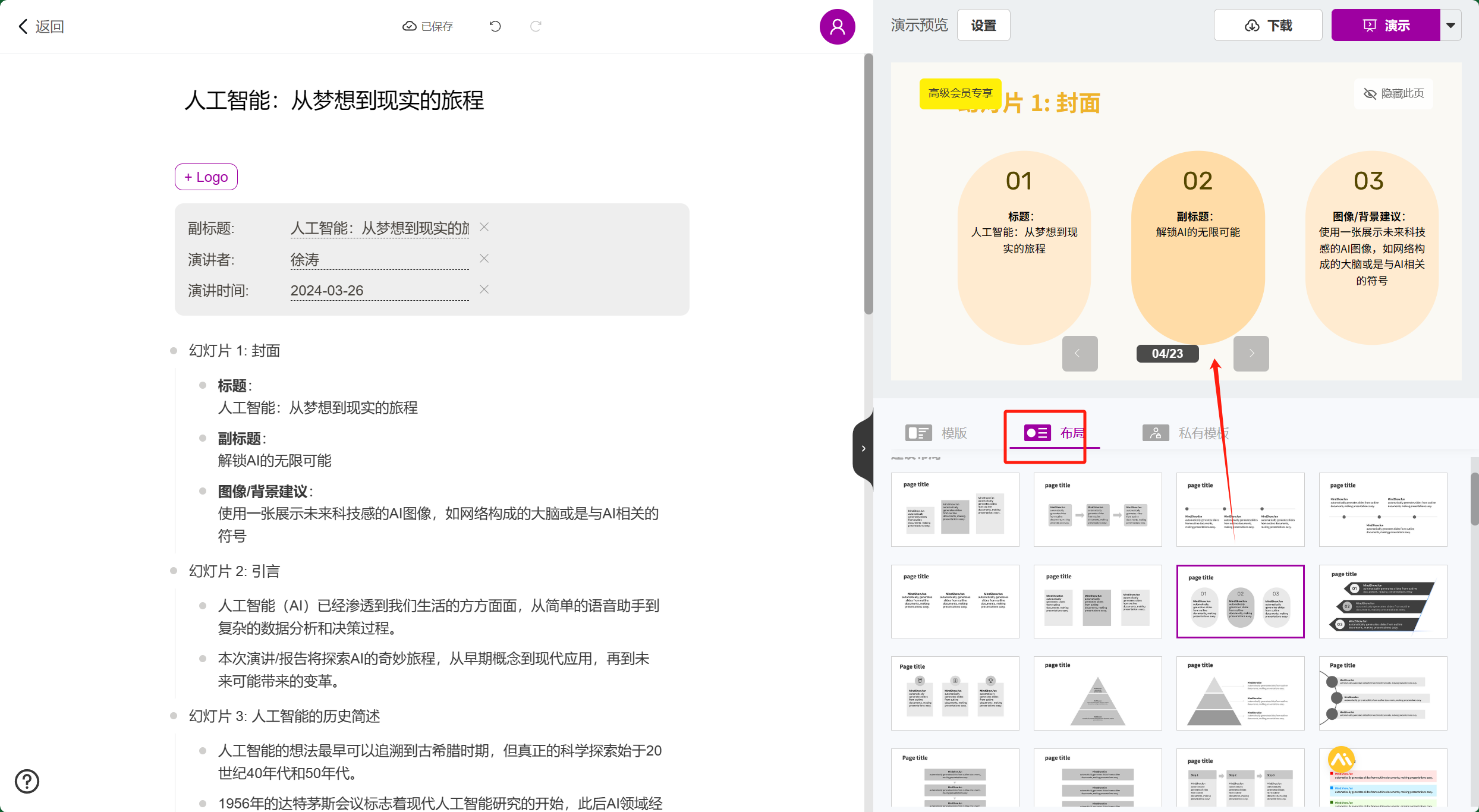Clear the 演讲者 field with its X icon
1479x812 pixels.
[484, 258]
